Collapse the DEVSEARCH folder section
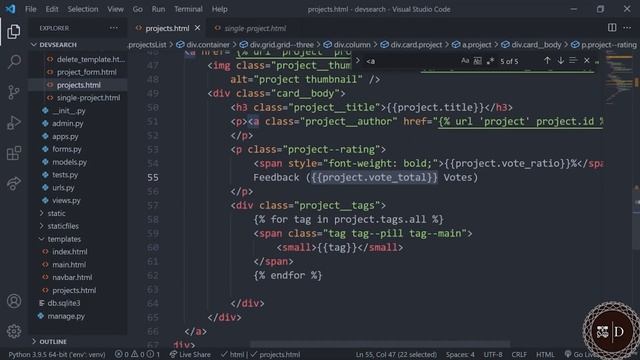This screenshot has width=640, height=360. click(58, 44)
